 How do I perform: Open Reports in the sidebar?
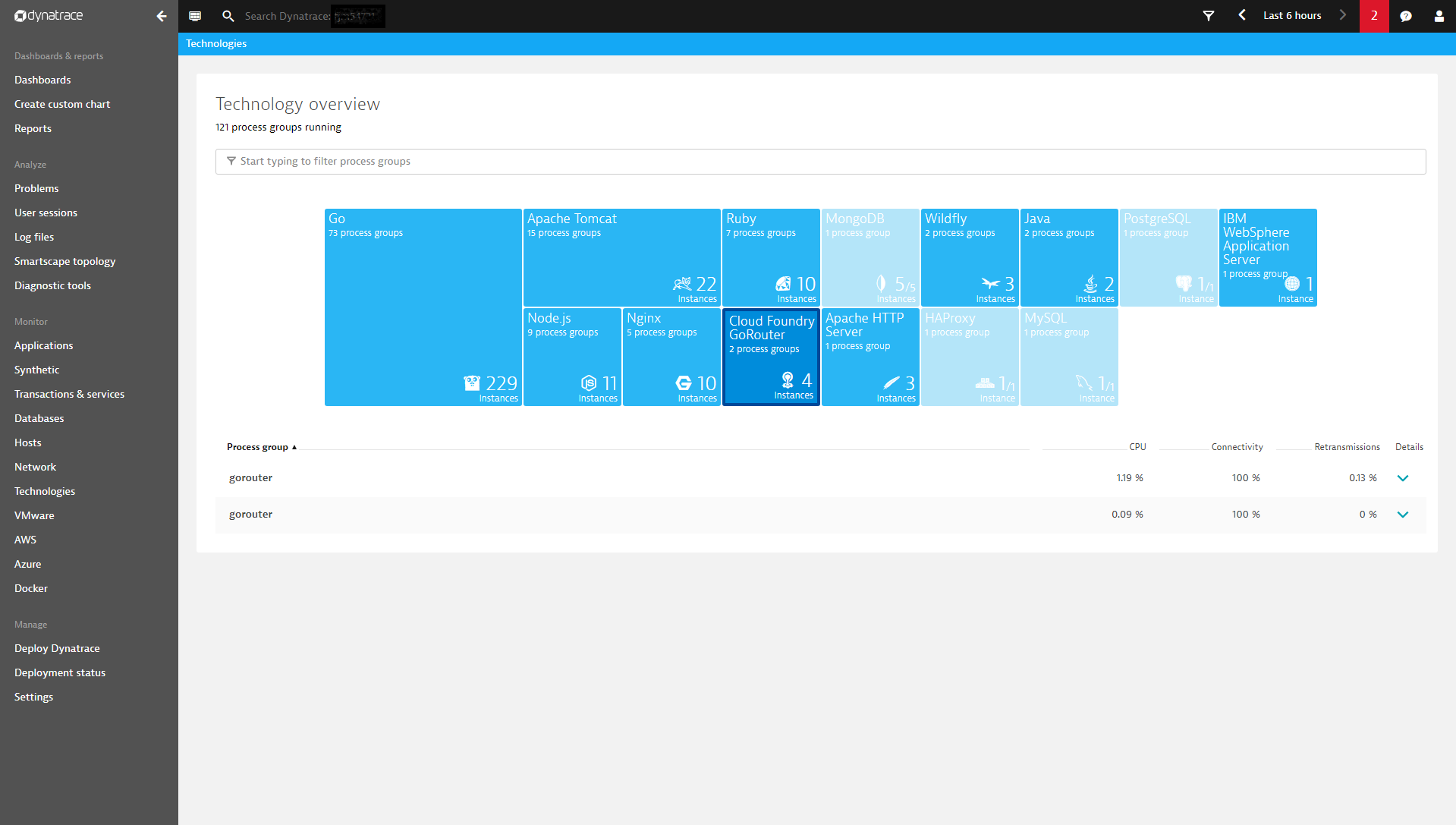click(33, 129)
